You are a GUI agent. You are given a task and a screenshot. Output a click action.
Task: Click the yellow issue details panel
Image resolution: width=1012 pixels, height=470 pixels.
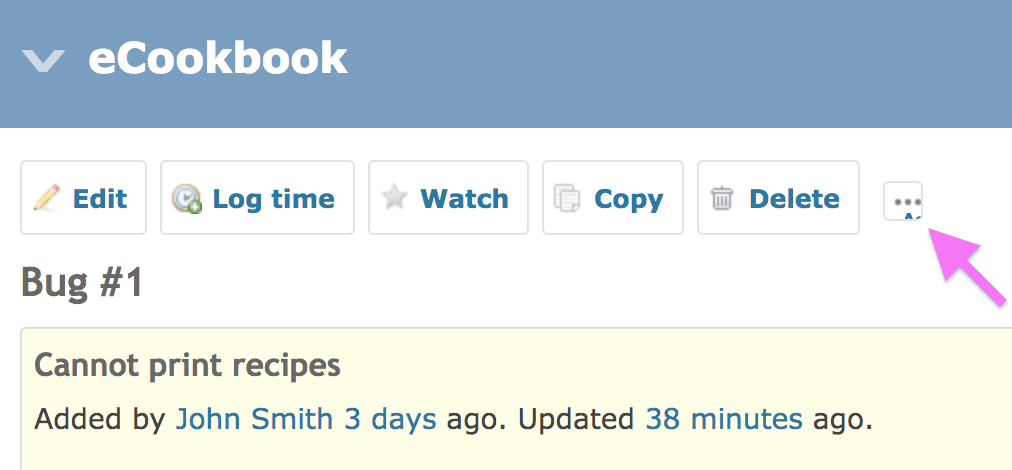pos(516,399)
